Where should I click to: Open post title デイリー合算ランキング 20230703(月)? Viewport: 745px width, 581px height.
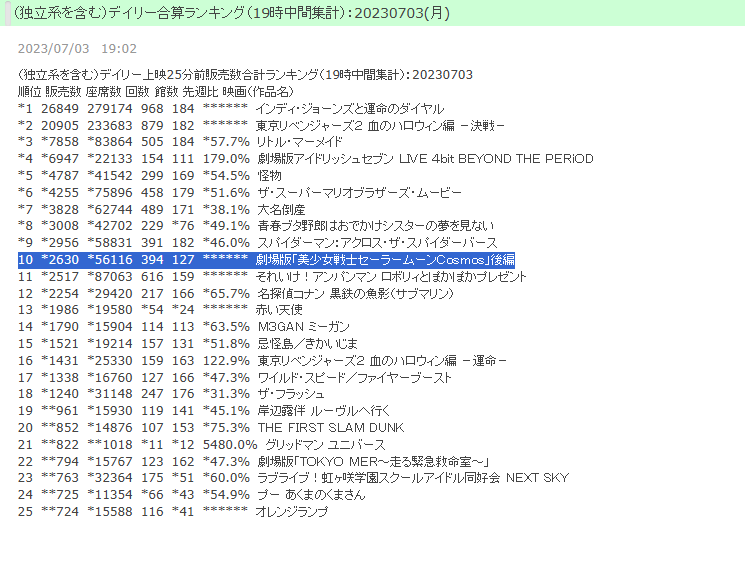(x=231, y=13)
